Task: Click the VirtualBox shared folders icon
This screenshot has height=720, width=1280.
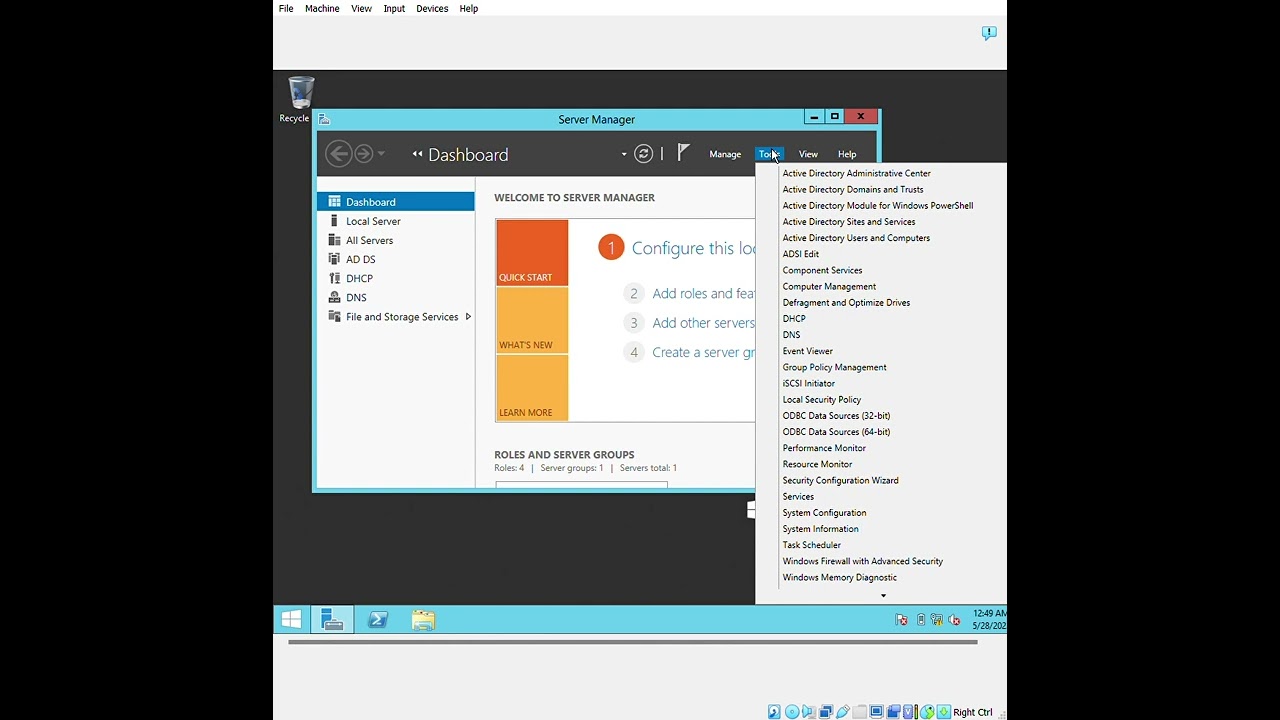Action: click(x=860, y=712)
